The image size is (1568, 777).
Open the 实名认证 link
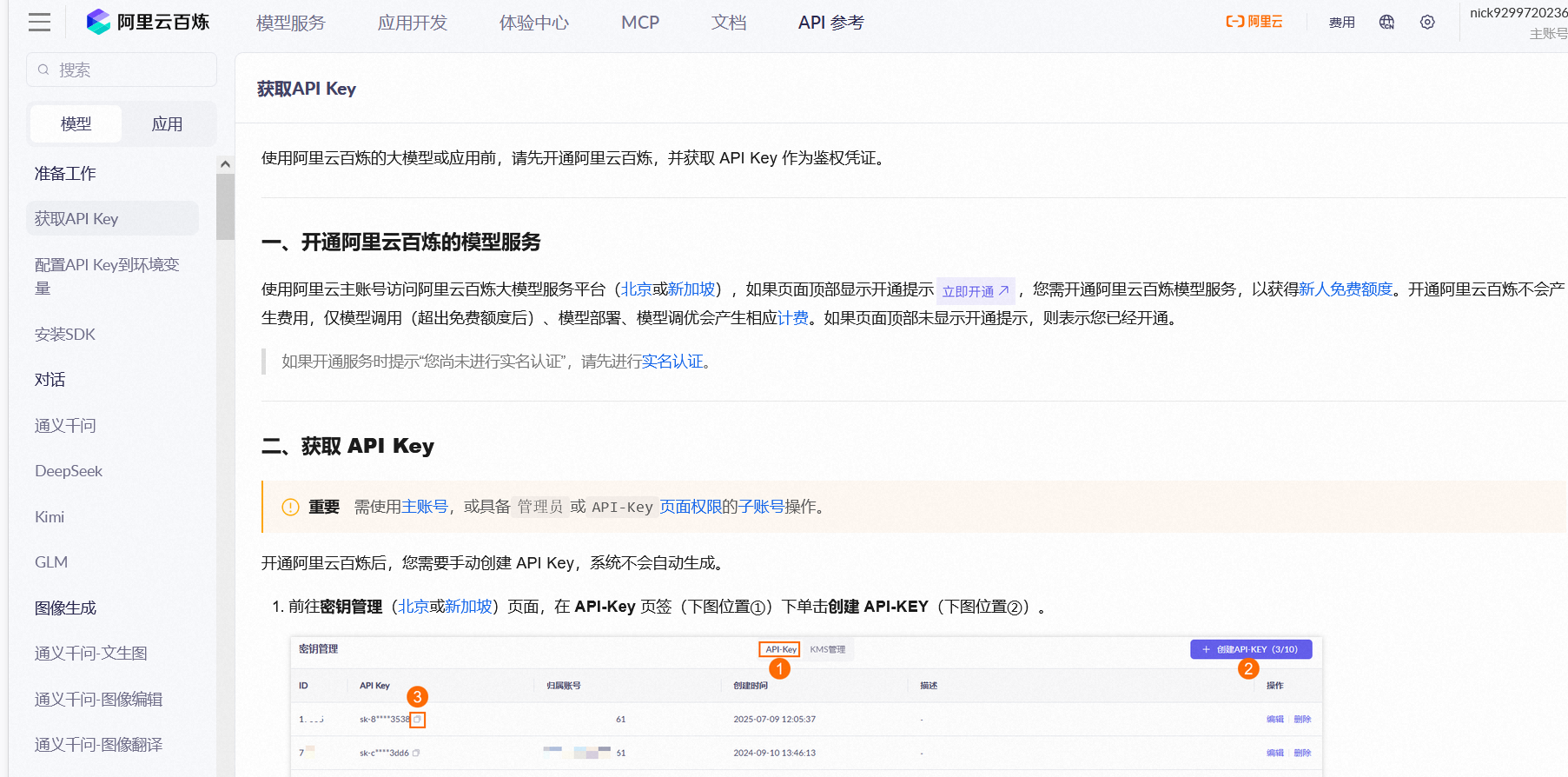672,362
